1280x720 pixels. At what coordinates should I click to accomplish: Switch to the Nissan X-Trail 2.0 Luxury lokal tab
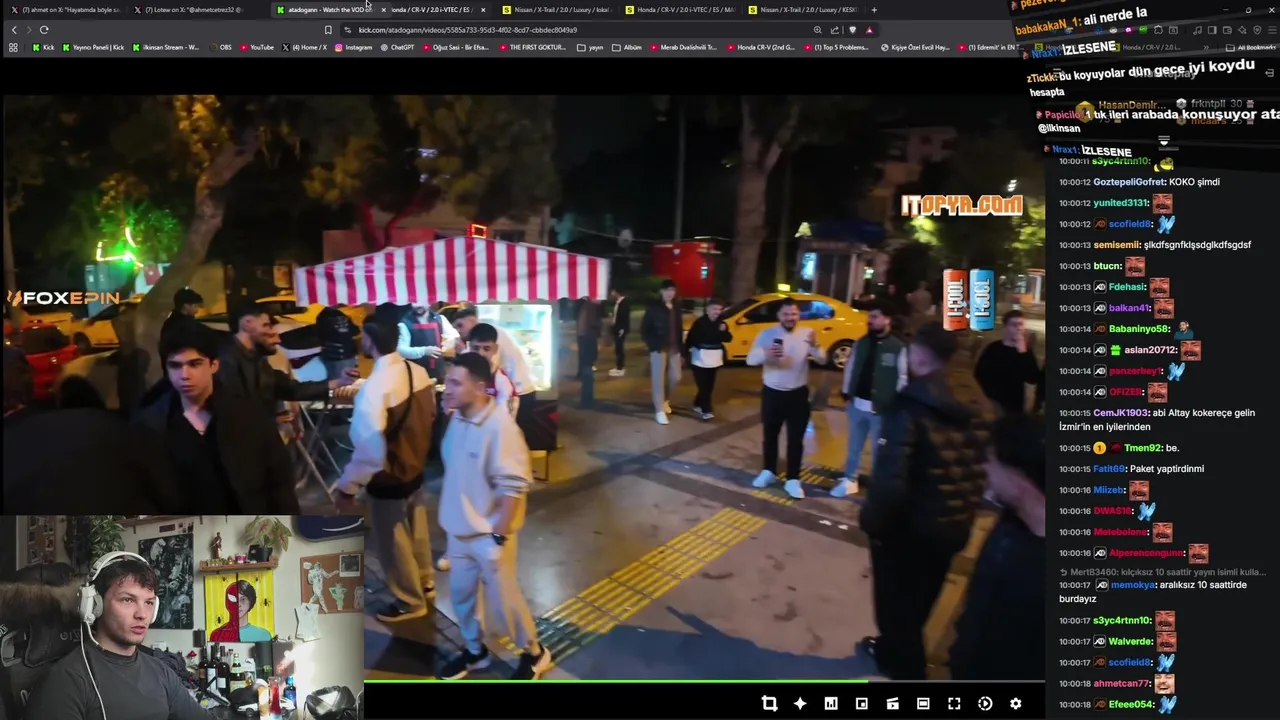point(556,10)
